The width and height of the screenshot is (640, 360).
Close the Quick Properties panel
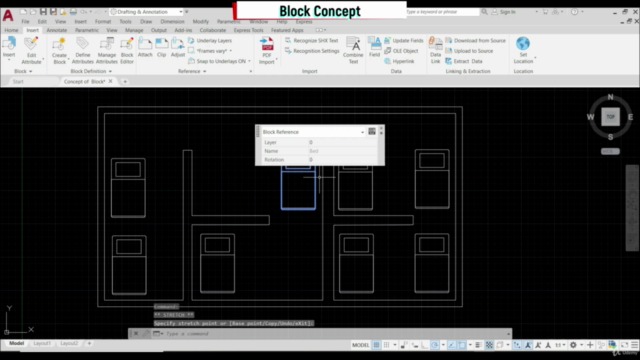pyautogui.click(x=381, y=128)
